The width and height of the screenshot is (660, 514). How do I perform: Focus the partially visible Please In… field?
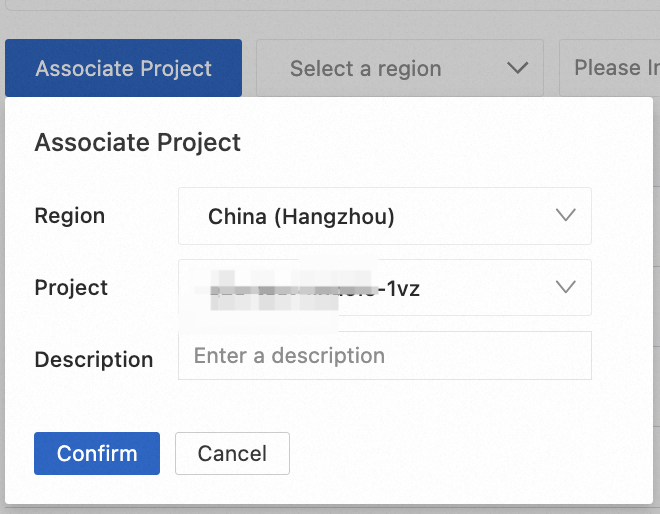tap(612, 68)
